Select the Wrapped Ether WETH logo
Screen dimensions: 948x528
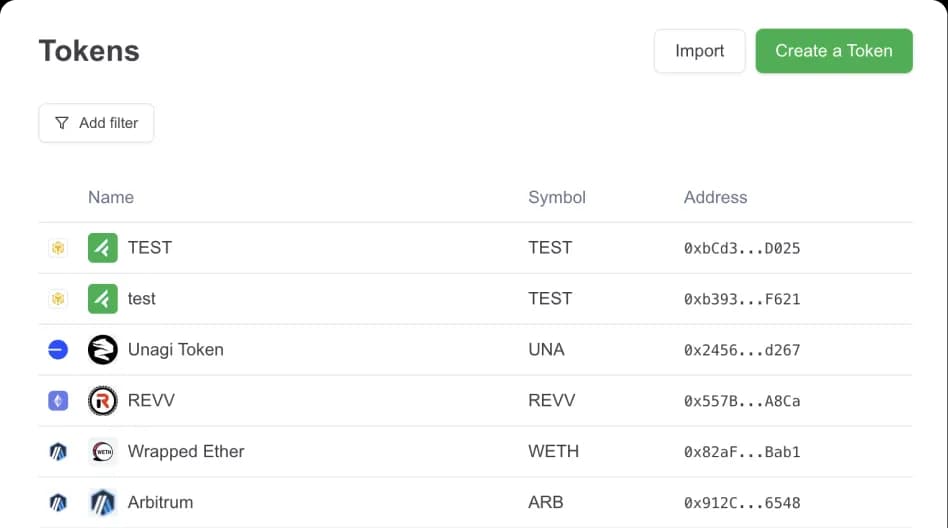[x=103, y=452]
